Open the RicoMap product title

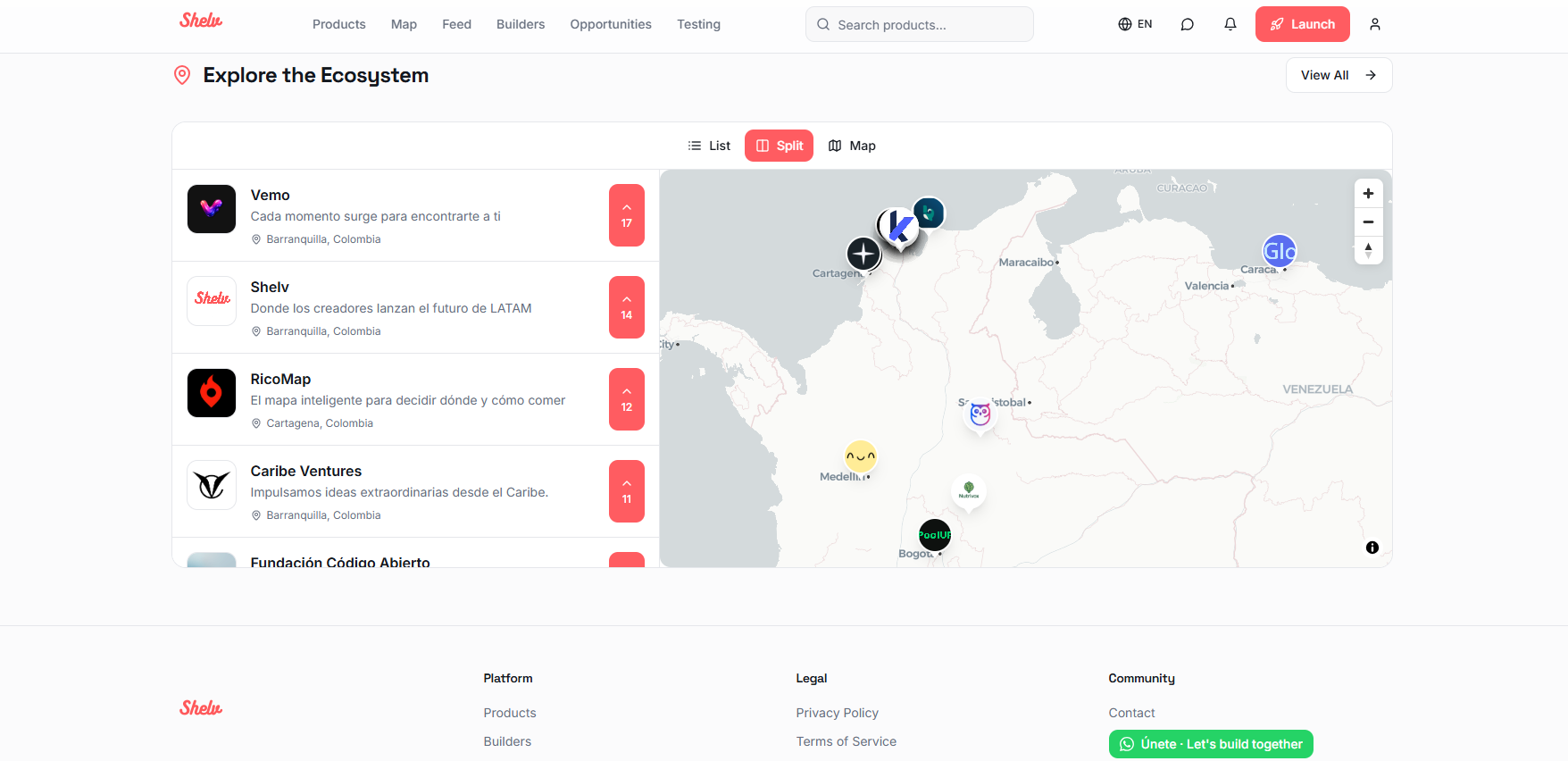click(x=280, y=379)
